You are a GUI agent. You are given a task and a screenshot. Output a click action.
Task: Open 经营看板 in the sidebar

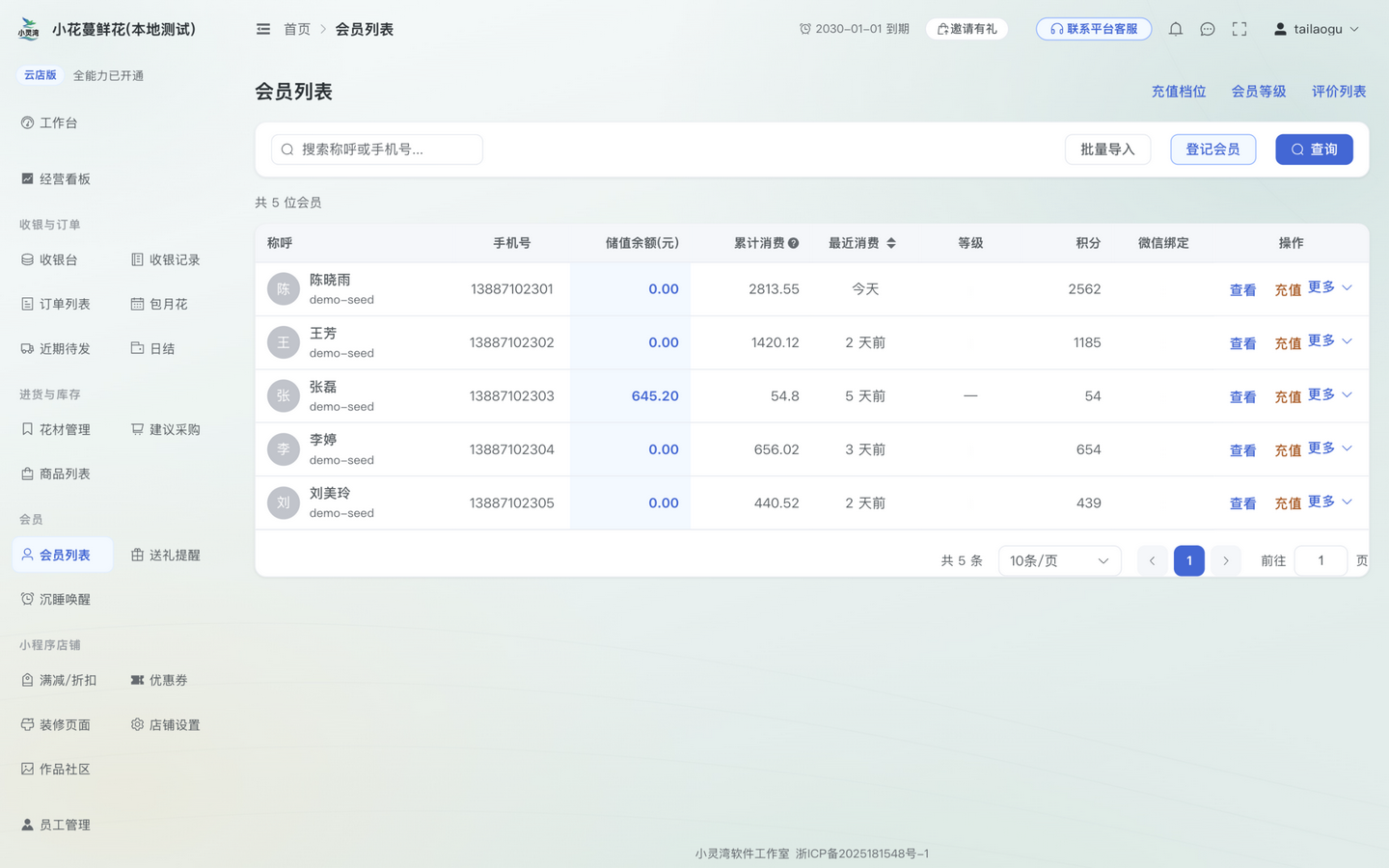(x=56, y=178)
